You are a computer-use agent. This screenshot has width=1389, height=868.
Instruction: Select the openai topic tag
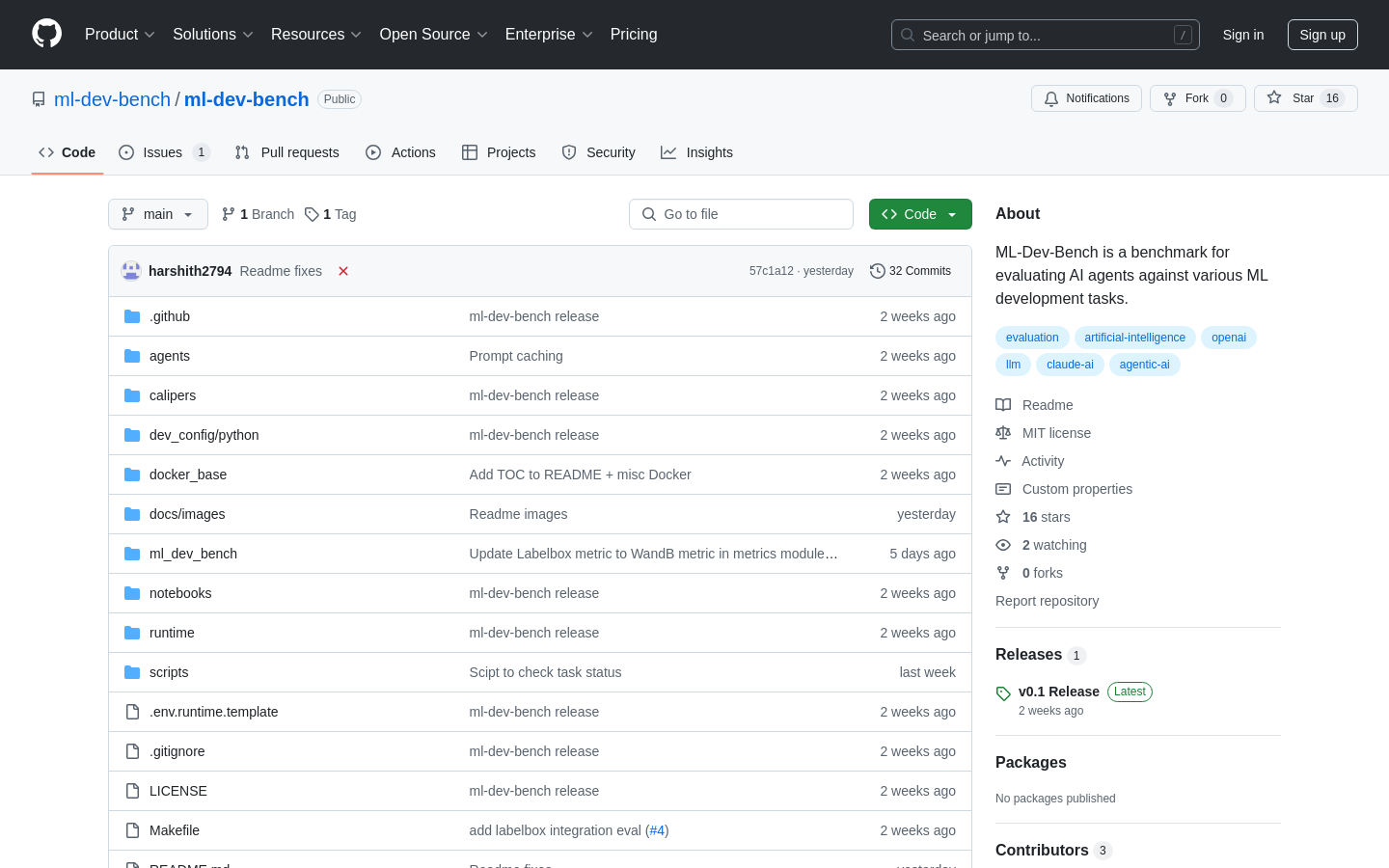1229,338
